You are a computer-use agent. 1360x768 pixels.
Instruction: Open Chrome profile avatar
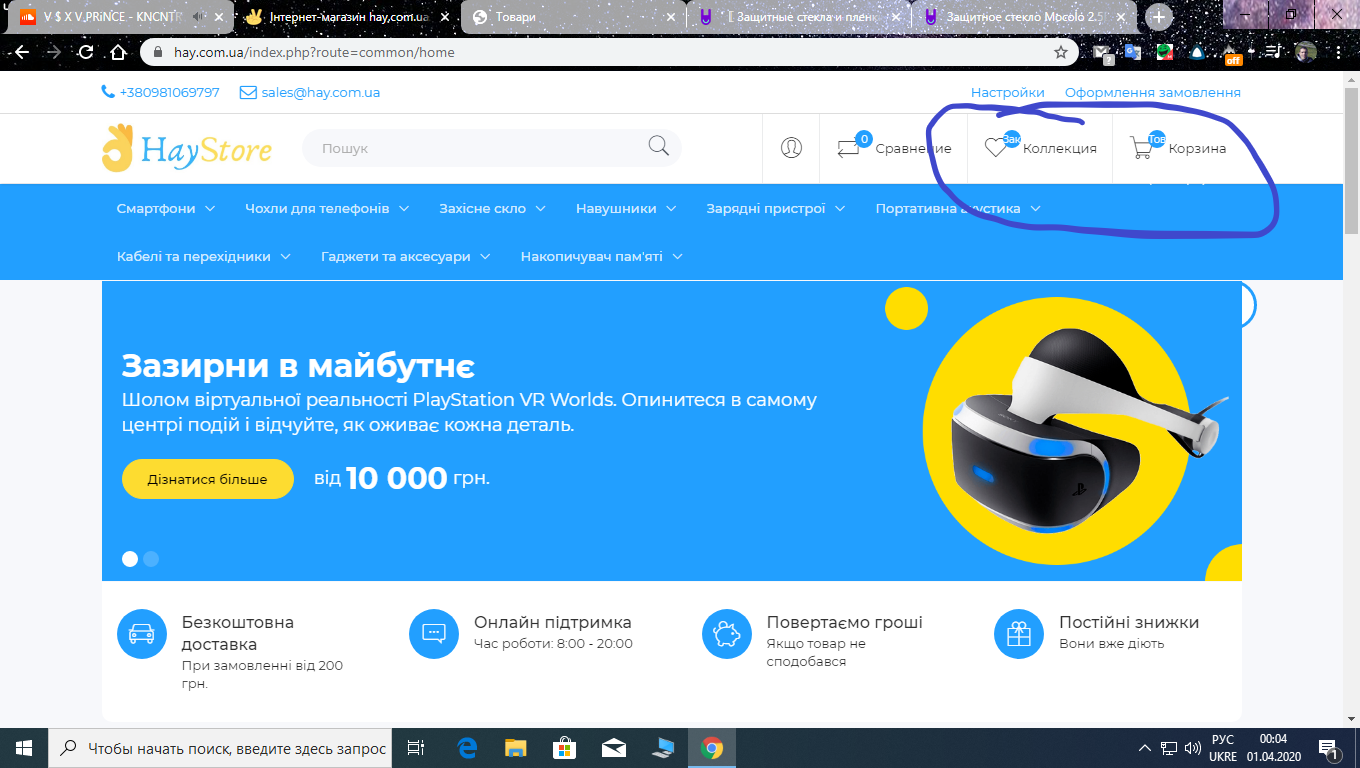click(x=1305, y=52)
